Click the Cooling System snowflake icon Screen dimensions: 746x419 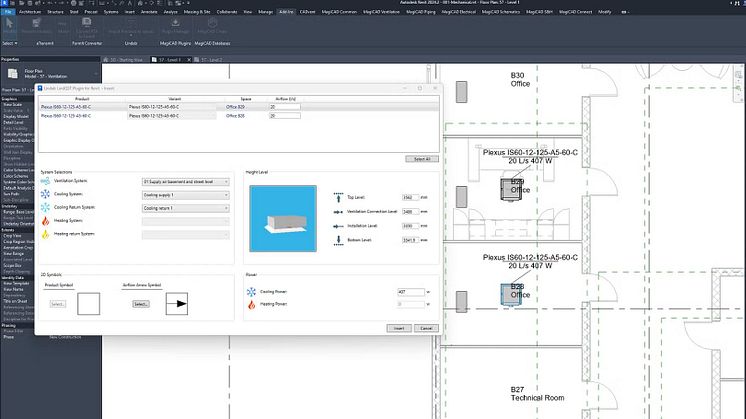tap(45, 194)
